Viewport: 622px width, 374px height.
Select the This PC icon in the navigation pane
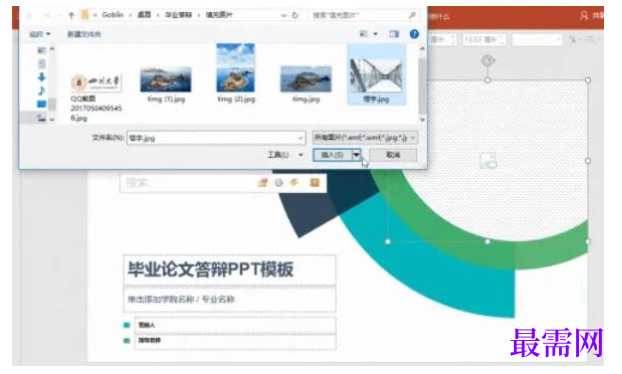click(42, 117)
